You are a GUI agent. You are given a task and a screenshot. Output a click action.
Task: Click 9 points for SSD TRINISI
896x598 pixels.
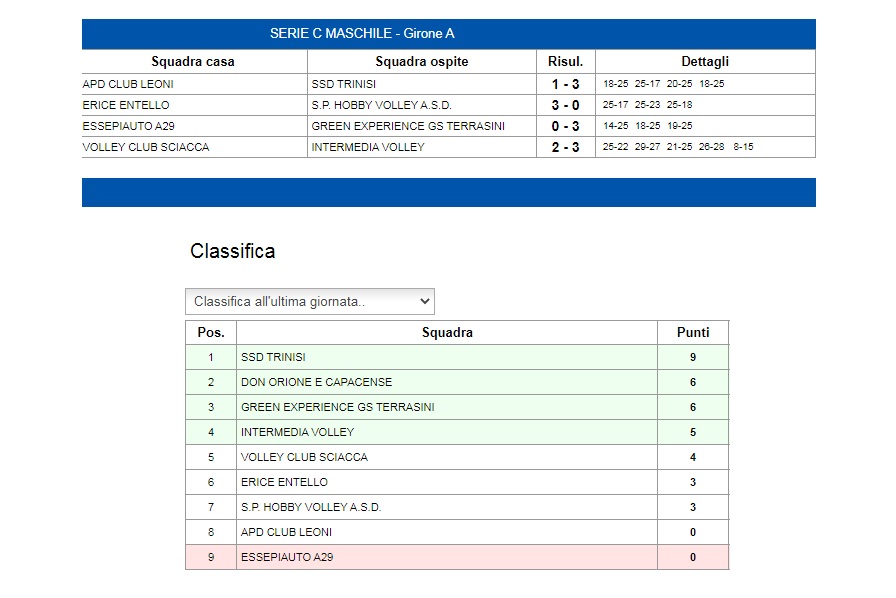(693, 357)
